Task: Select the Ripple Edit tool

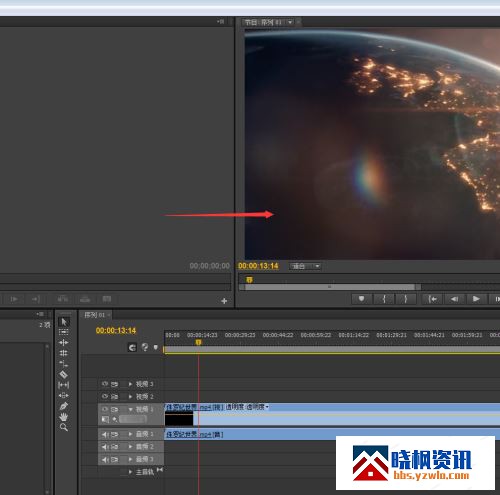Action: (63, 342)
